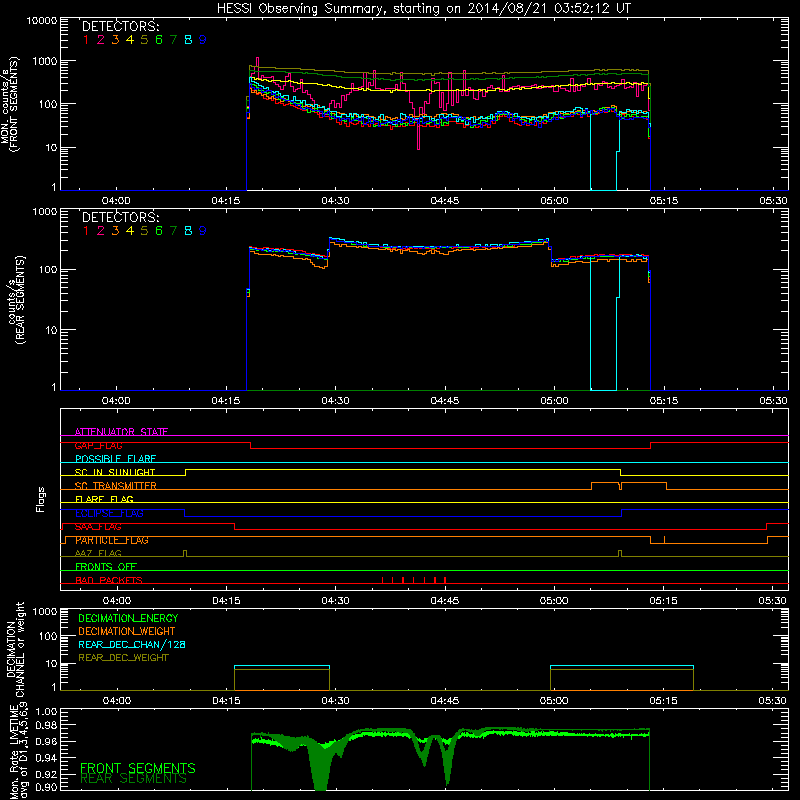Click the AAZ_FLAG label

point(98,554)
